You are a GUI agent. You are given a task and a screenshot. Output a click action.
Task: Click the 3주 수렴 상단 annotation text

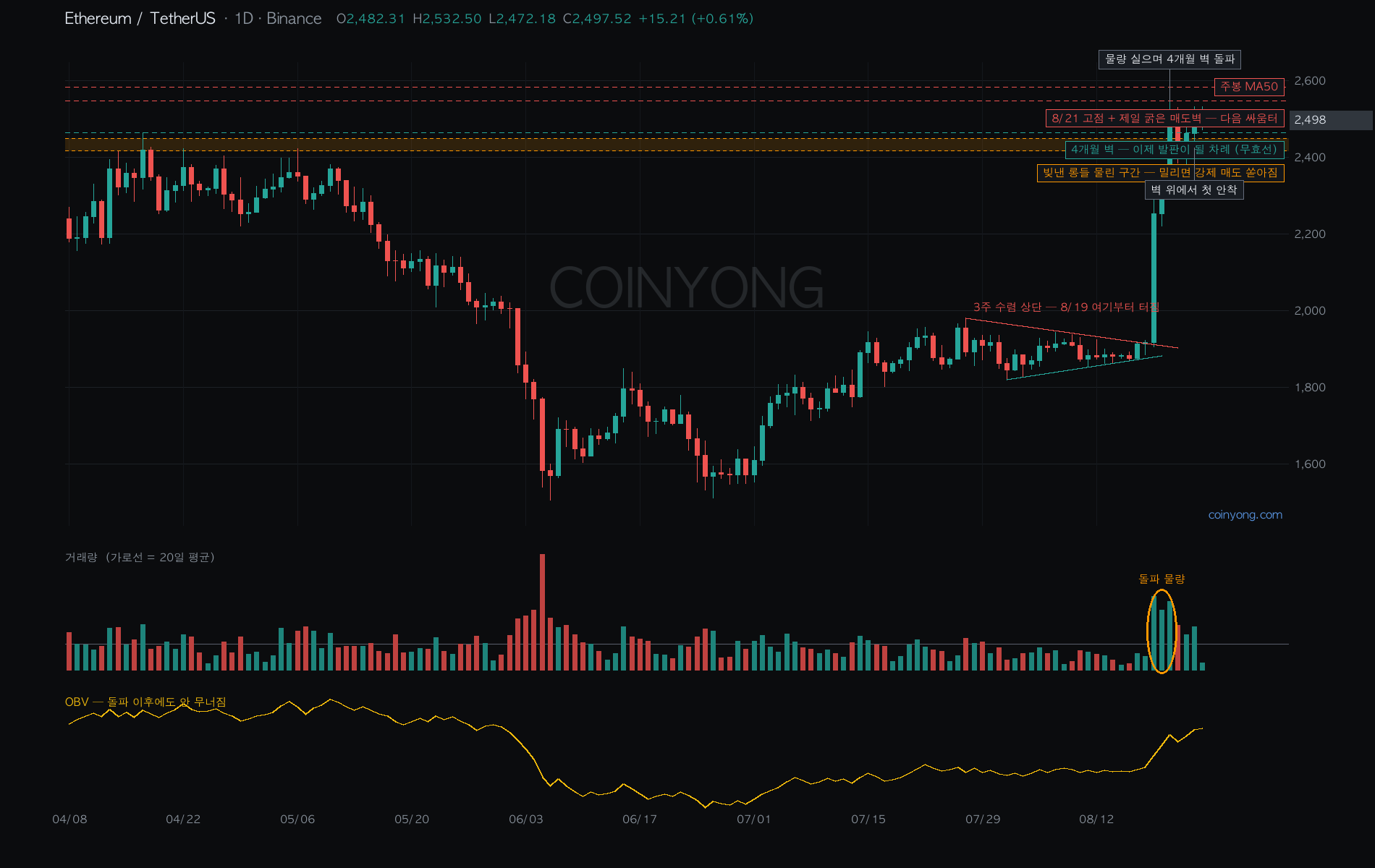tap(1065, 307)
